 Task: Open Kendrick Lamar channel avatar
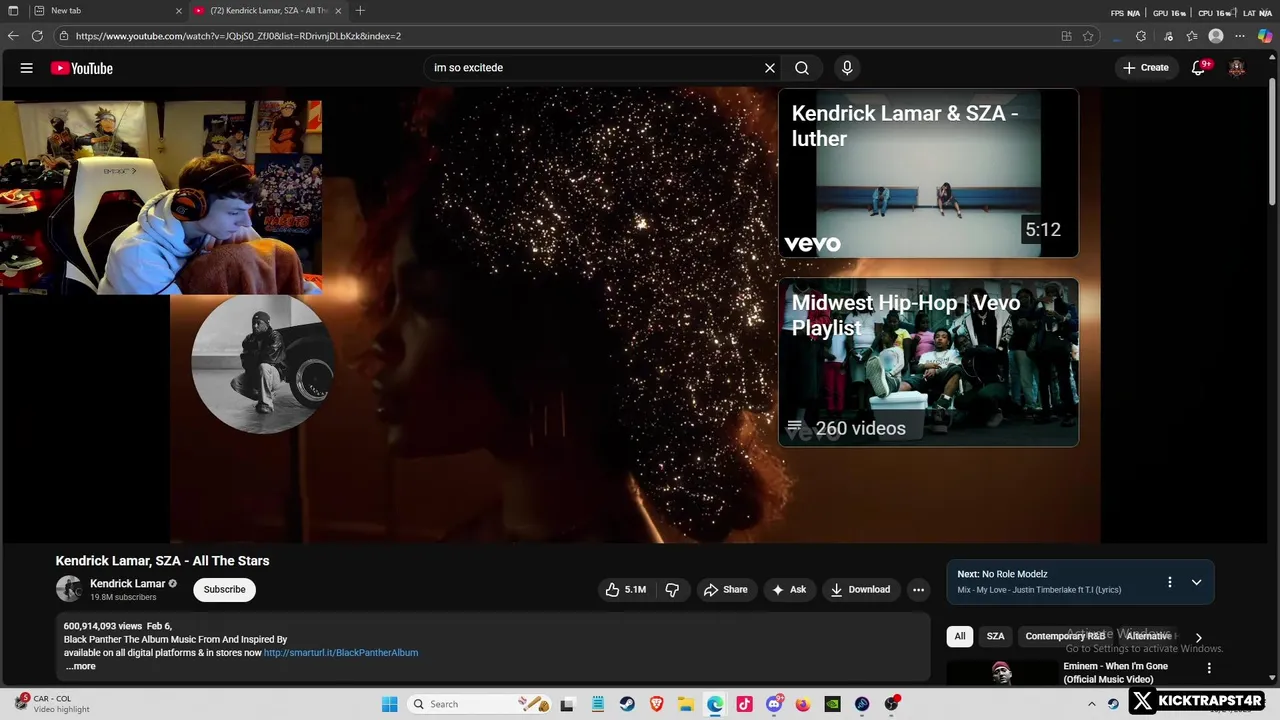coord(69,589)
